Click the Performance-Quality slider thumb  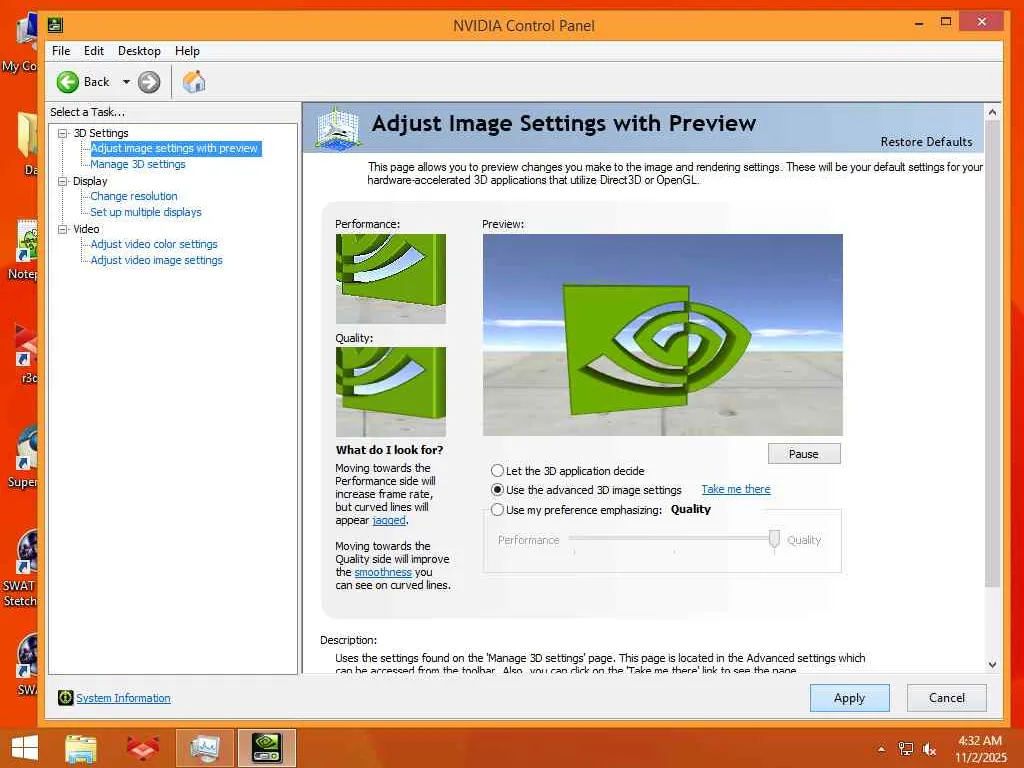pos(775,539)
